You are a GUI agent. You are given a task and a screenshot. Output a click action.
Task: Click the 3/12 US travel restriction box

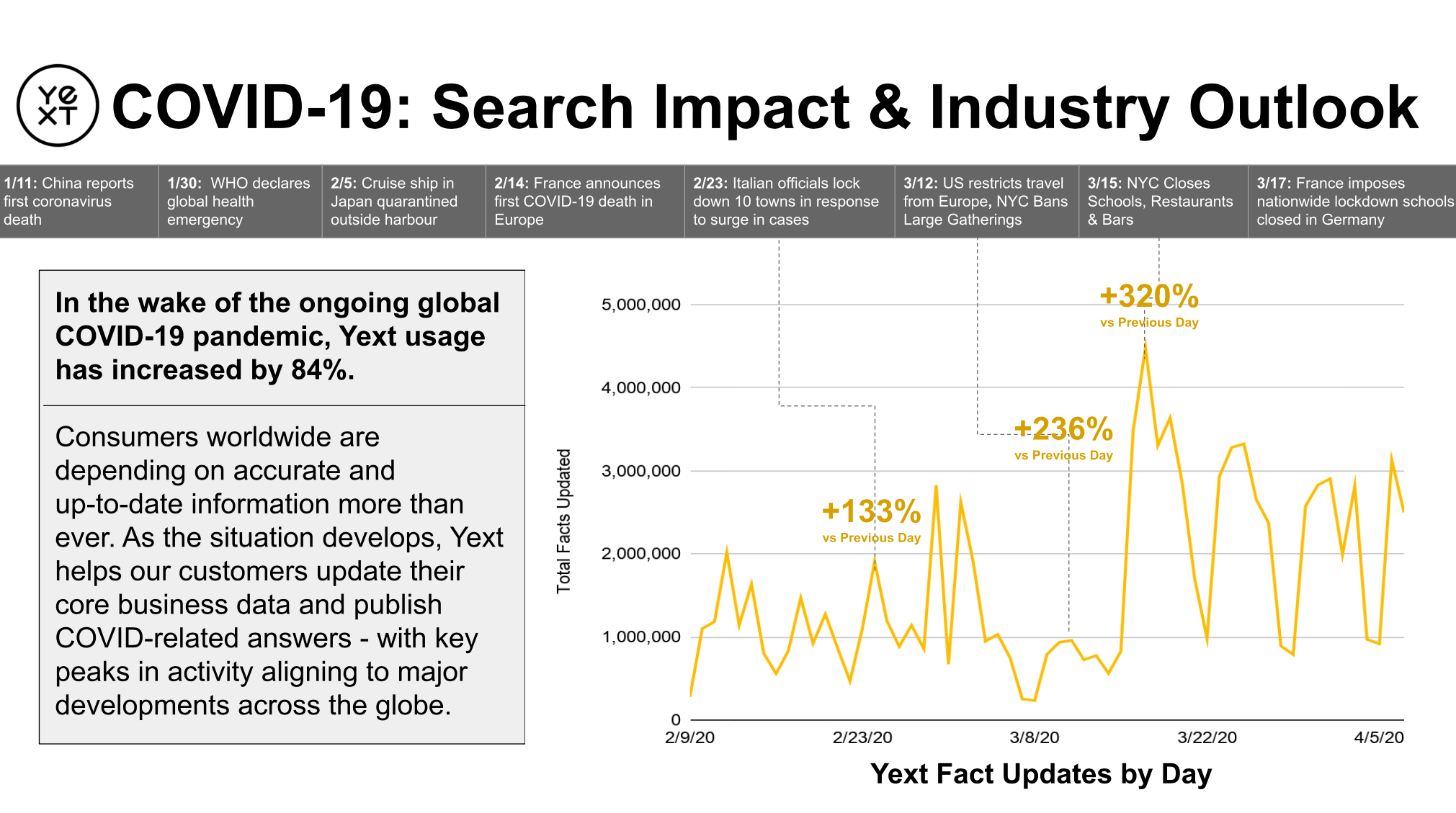986,202
